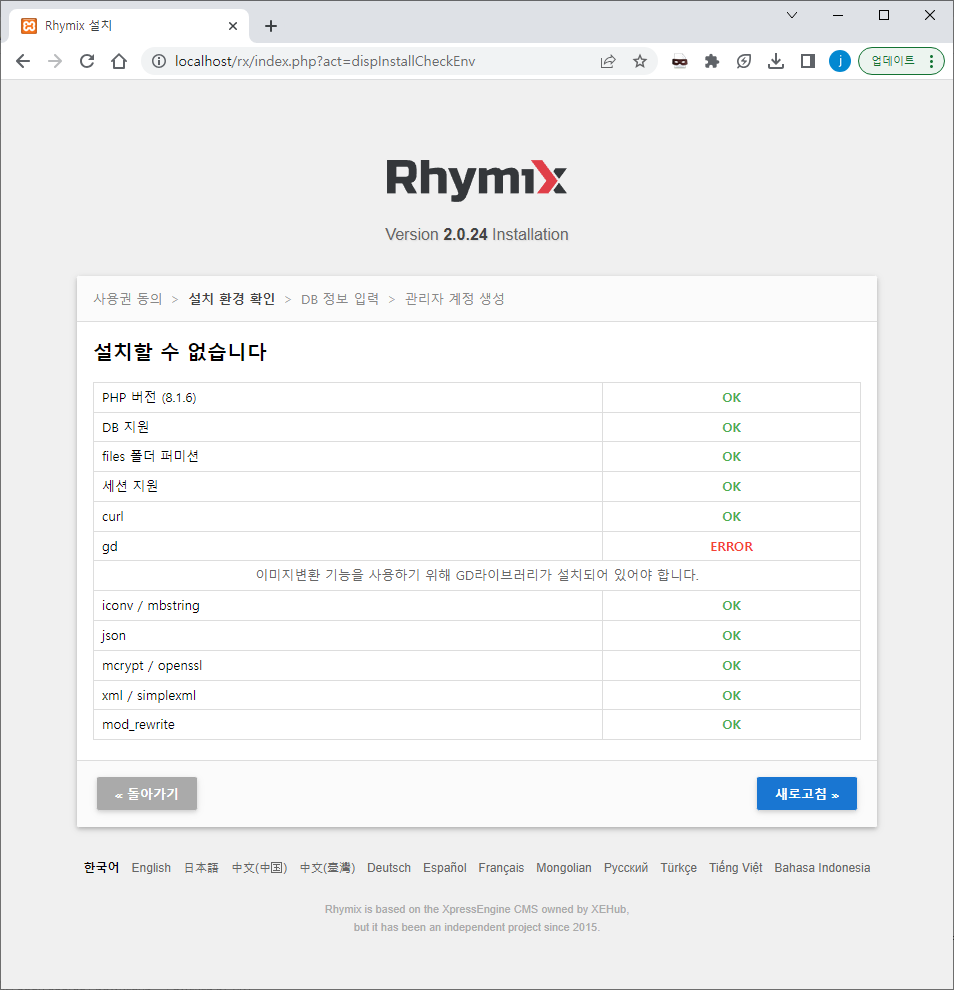Click the '설치할 수 없습니다' heading

pos(180,352)
